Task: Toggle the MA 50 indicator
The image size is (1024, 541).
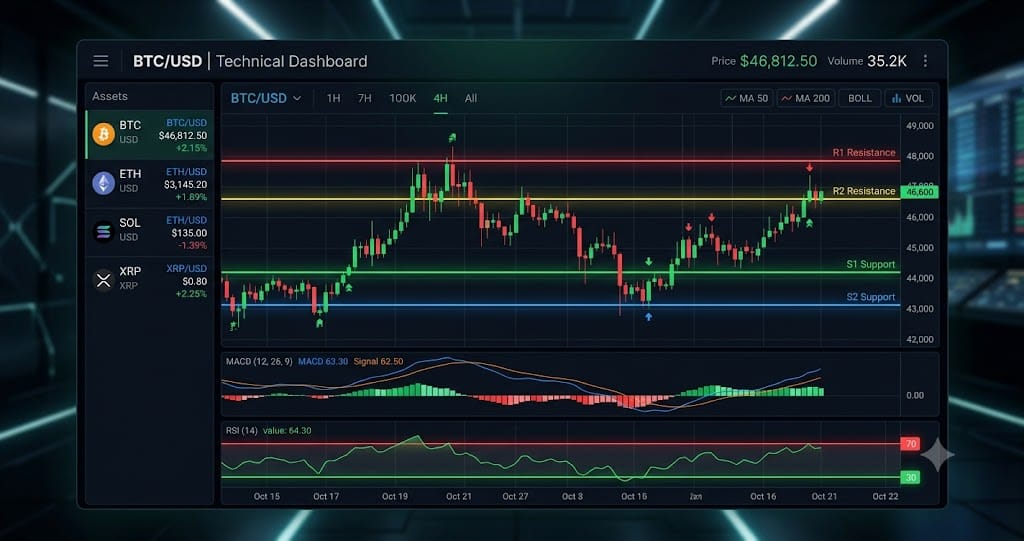Action: point(746,98)
